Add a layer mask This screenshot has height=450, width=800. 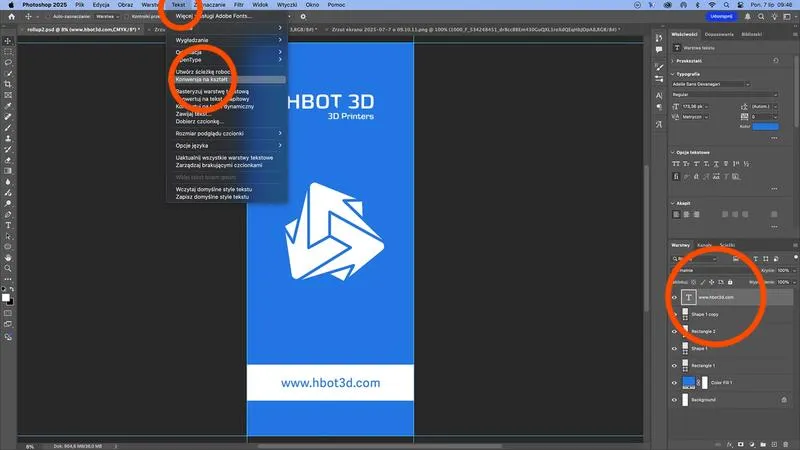(x=741, y=444)
